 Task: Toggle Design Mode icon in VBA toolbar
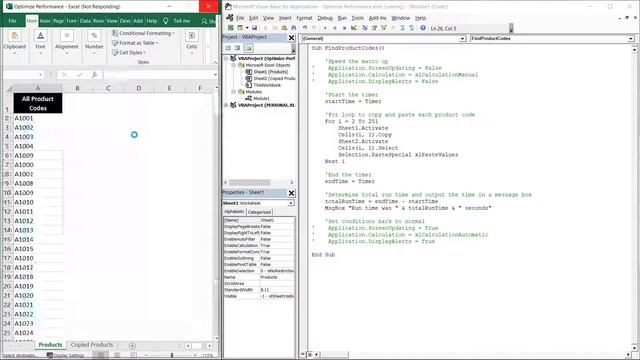coord(354,28)
